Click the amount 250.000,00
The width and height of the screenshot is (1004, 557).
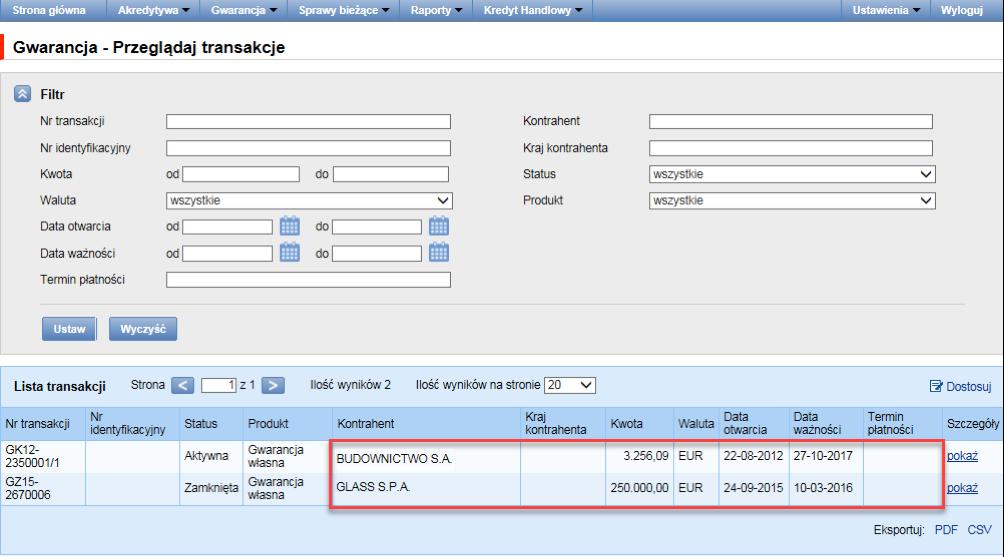tap(639, 488)
